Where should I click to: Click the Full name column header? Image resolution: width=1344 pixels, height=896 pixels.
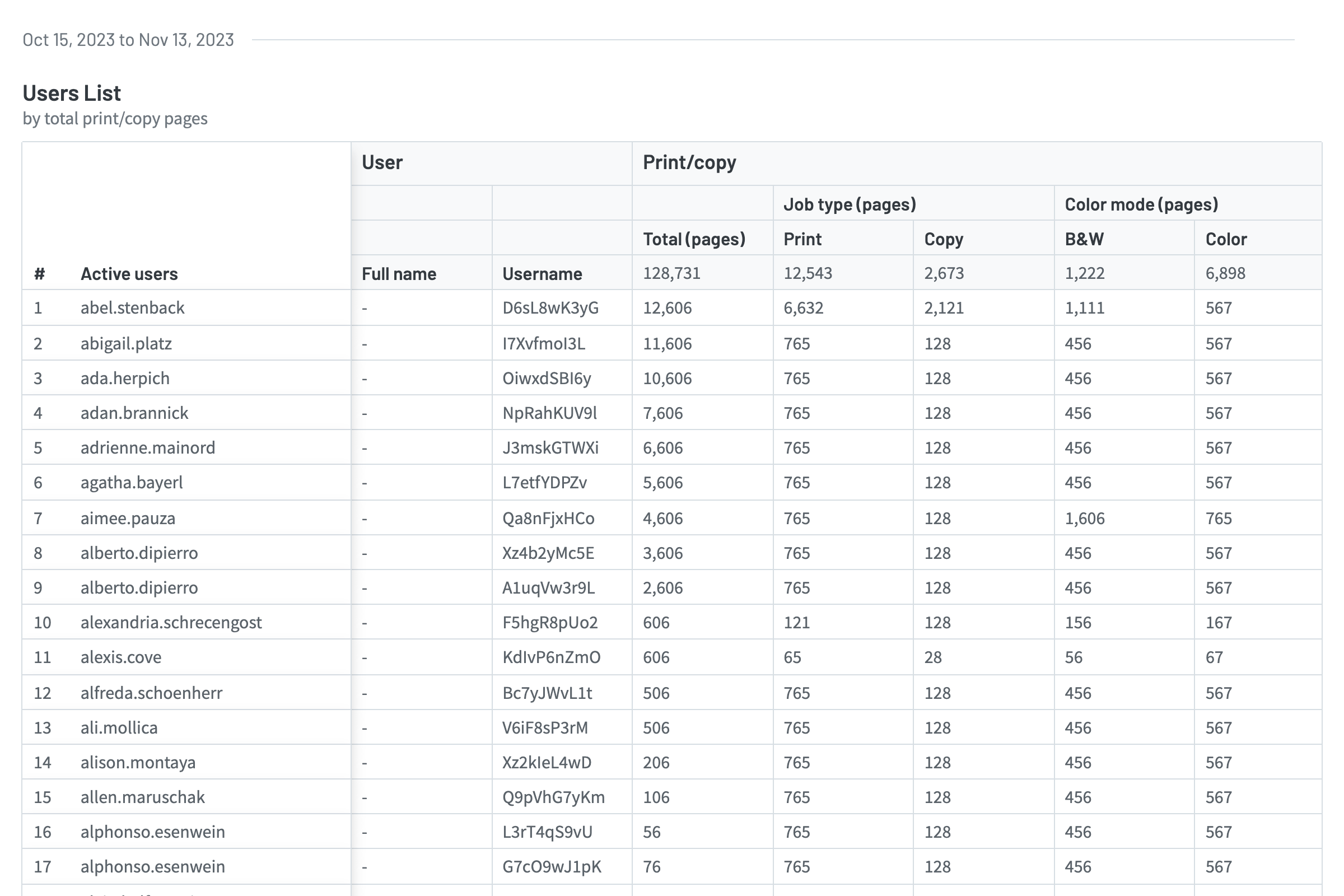coord(399,274)
